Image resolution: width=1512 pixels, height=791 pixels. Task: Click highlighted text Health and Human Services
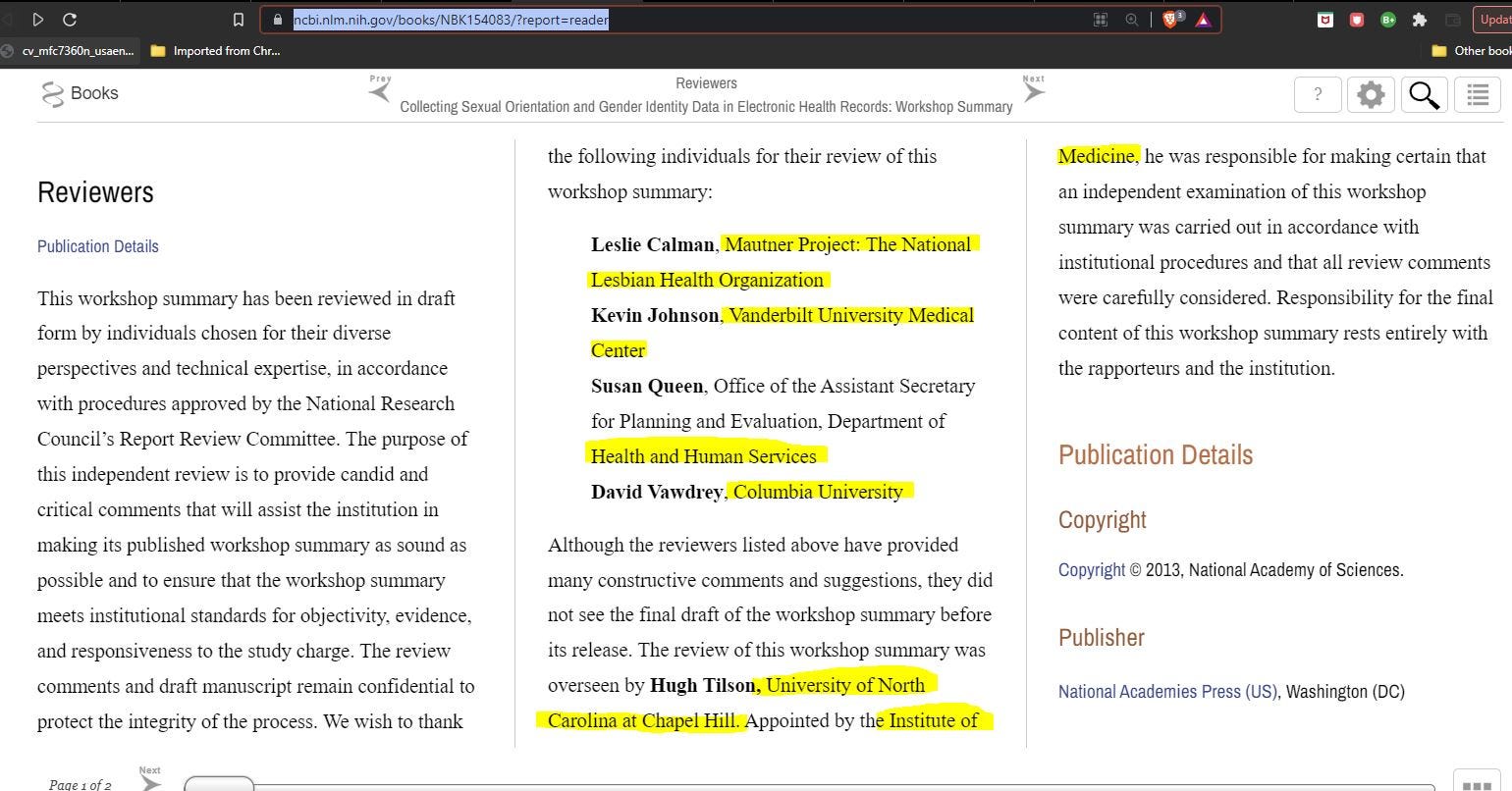(704, 456)
